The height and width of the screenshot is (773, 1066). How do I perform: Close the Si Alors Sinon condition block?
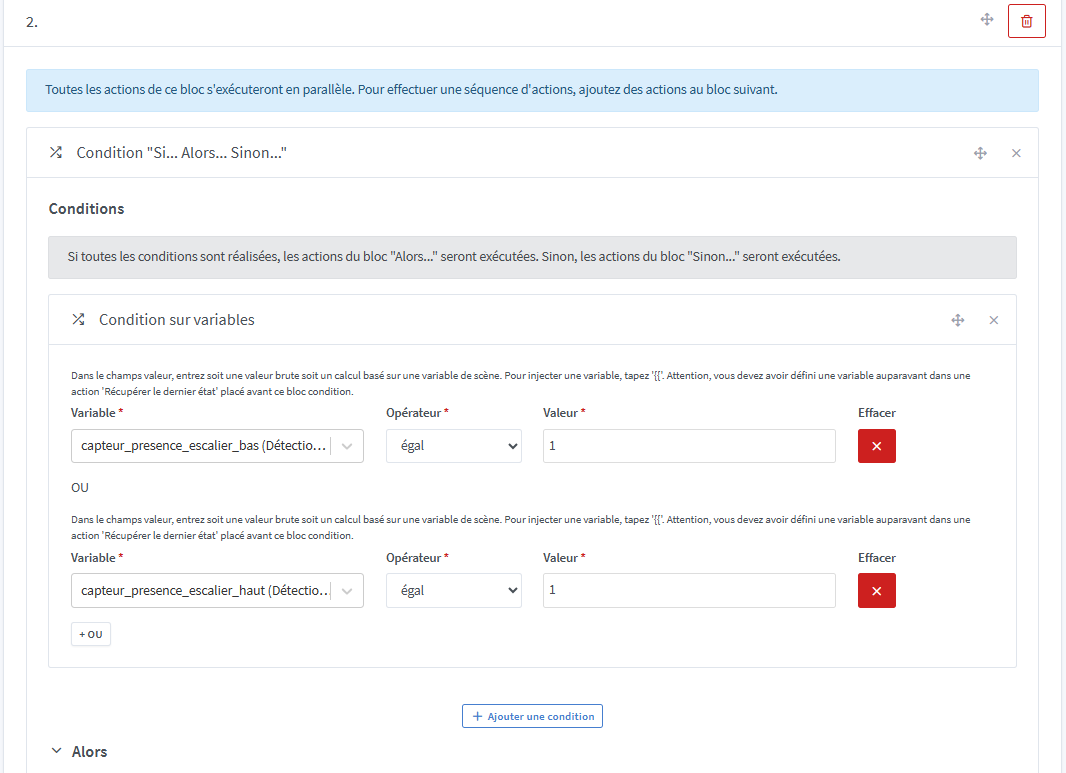[1016, 153]
